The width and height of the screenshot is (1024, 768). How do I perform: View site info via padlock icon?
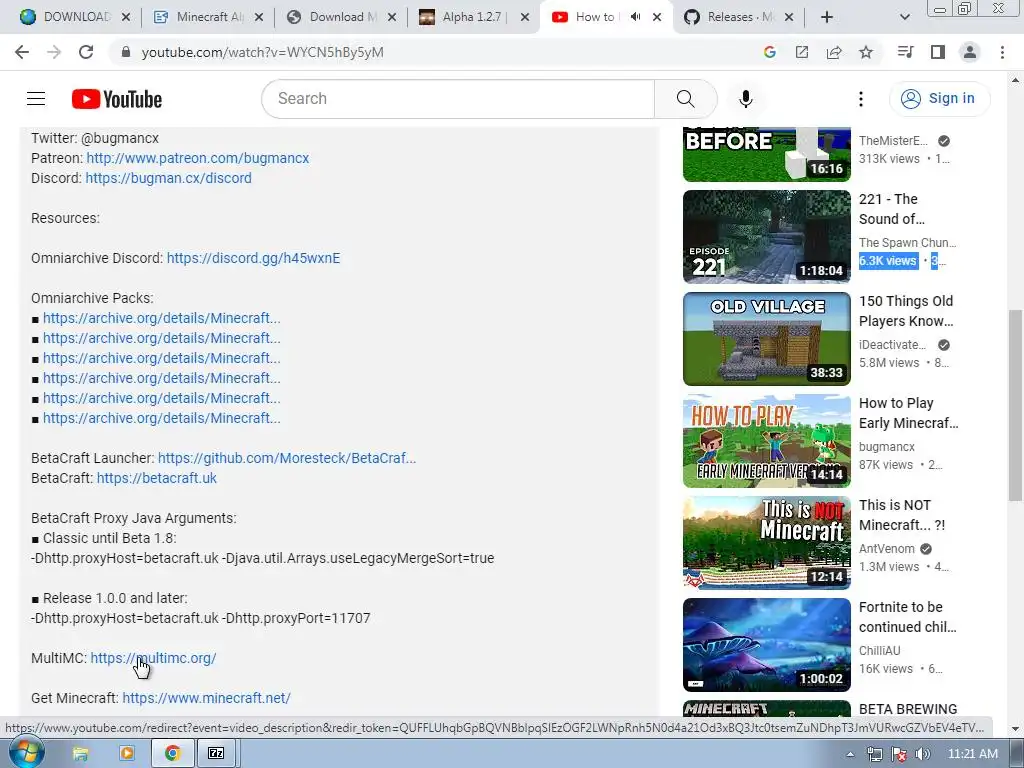tap(125, 52)
